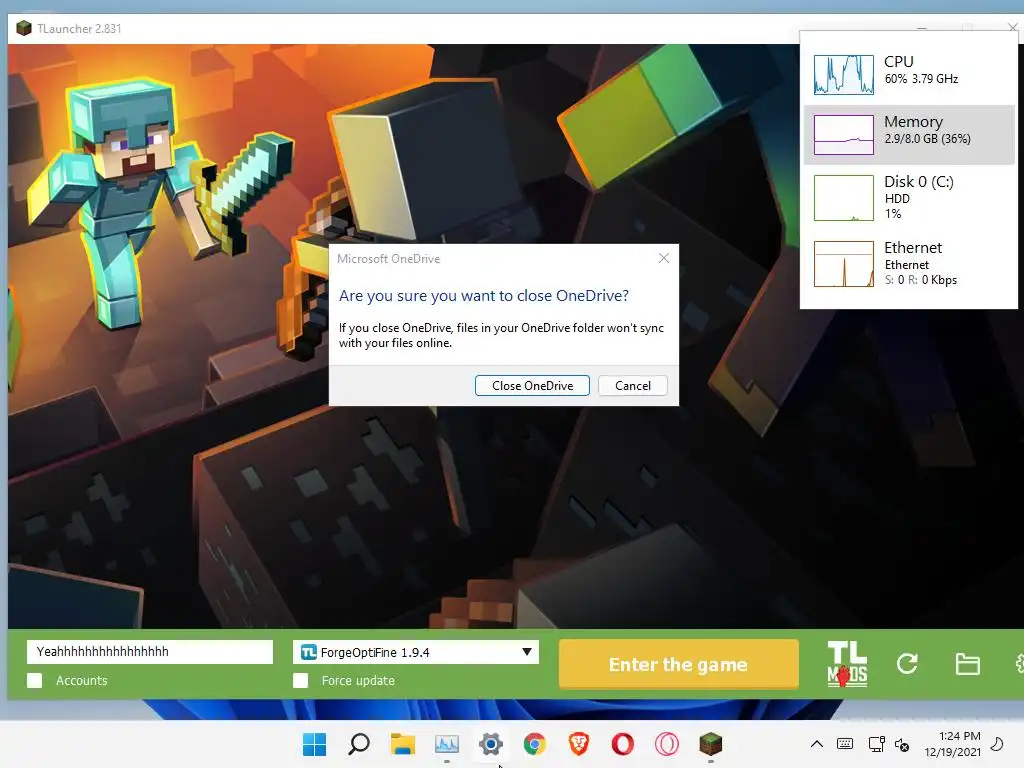Screen dimensions: 1024x768
Task: Launch Brave browser from taskbar
Action: (579, 744)
